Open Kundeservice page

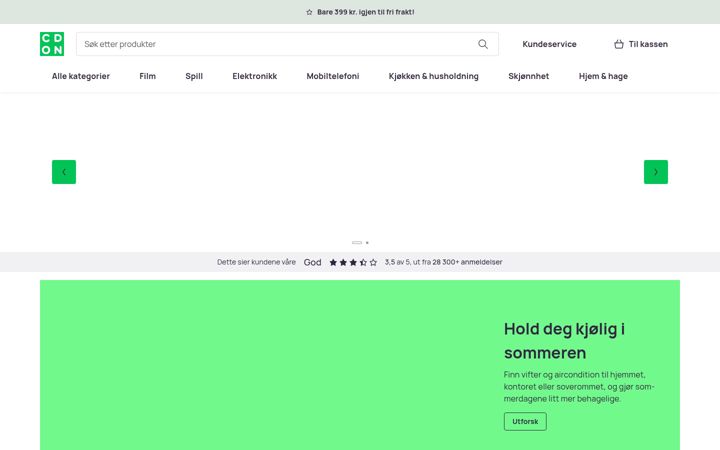pyautogui.click(x=549, y=44)
